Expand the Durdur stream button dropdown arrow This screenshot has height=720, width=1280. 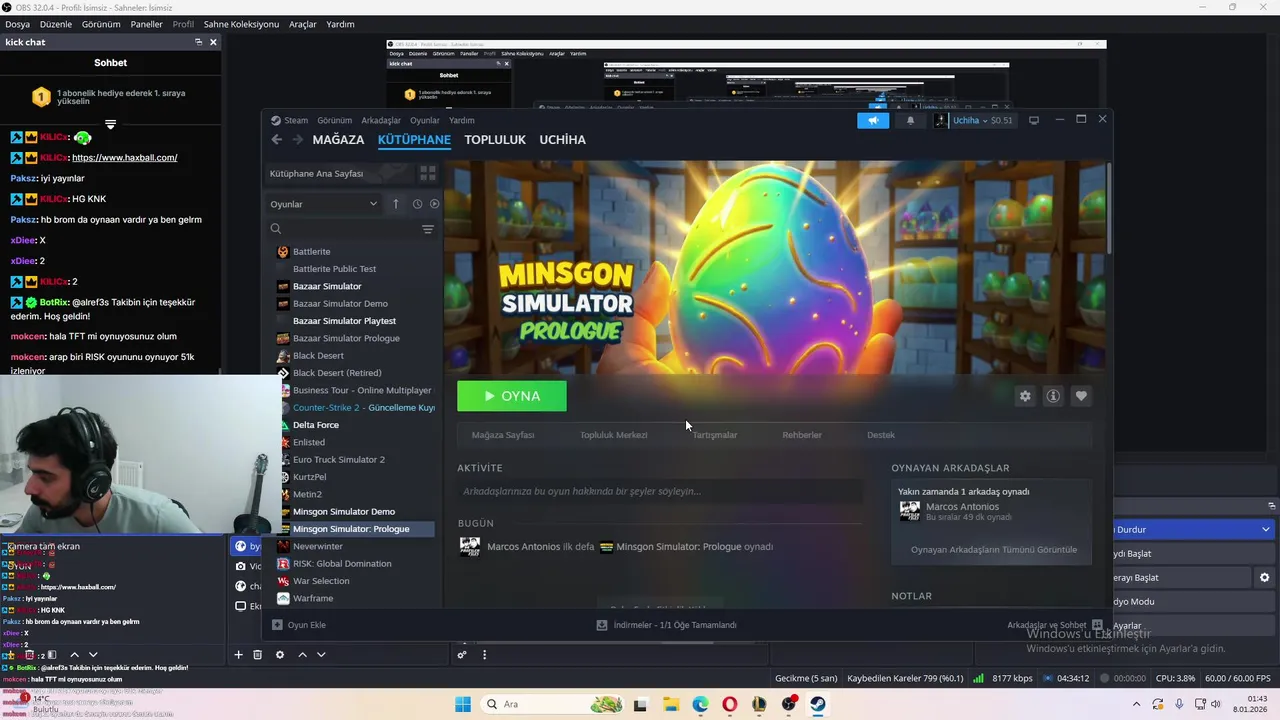tap(1266, 529)
